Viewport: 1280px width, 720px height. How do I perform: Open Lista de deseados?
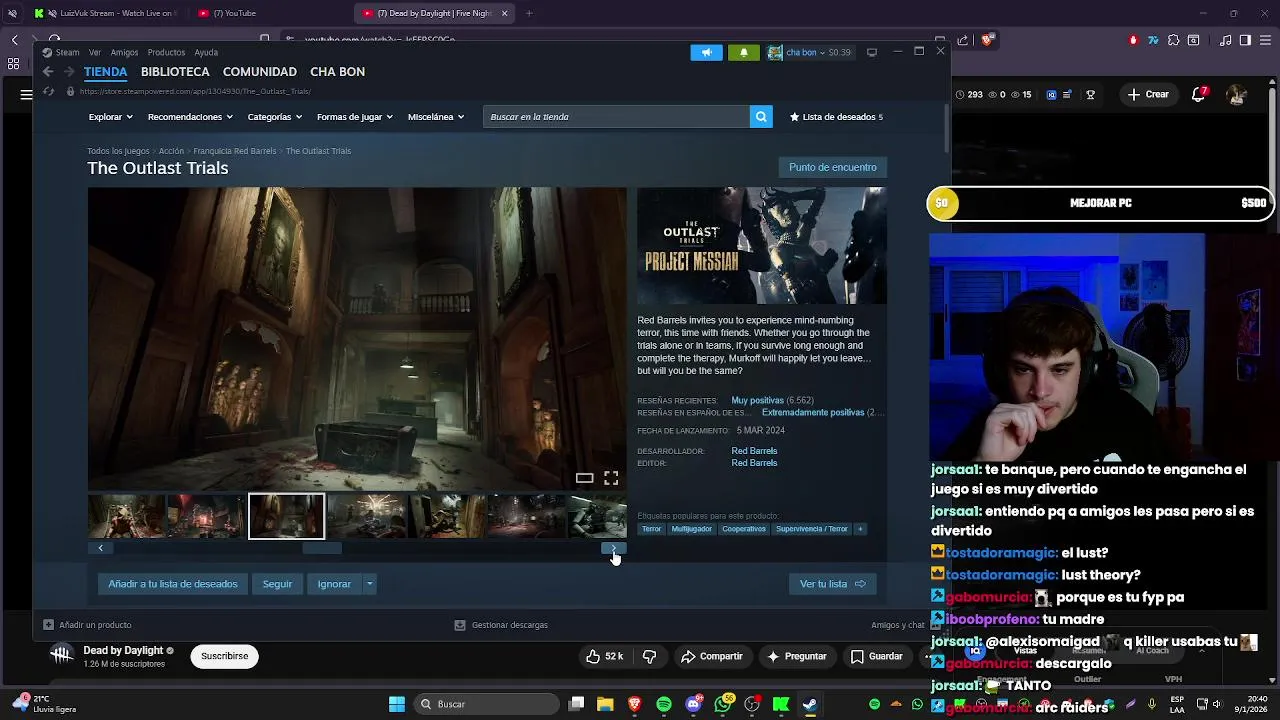pos(836,117)
